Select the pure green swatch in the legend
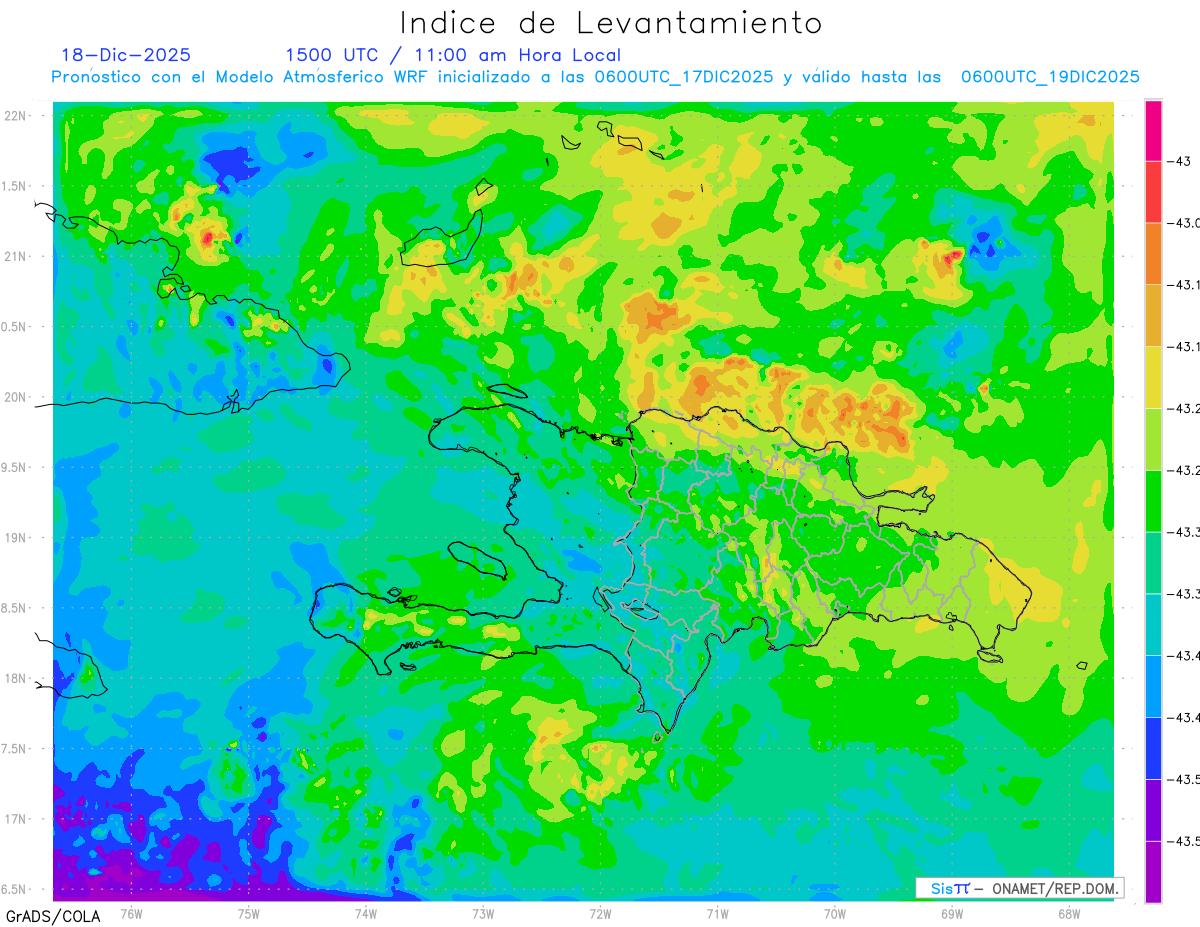 coord(1153,501)
